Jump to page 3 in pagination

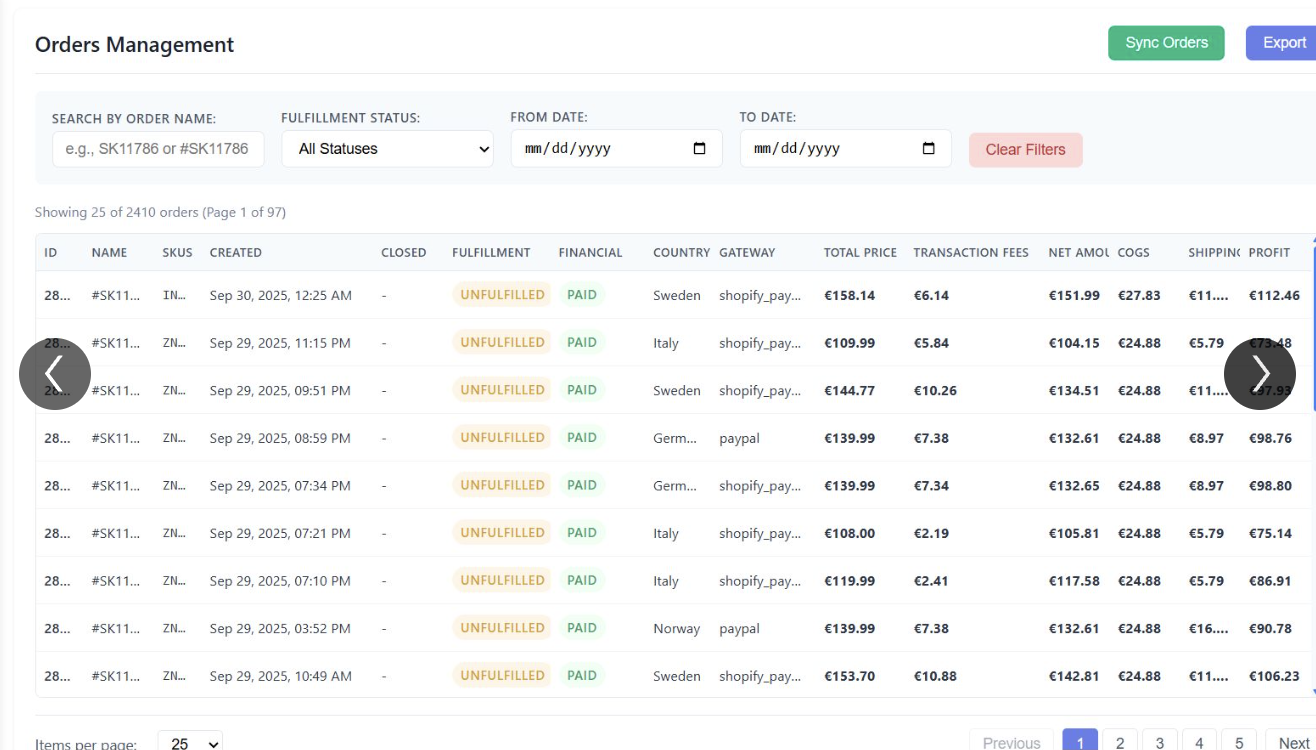(x=1159, y=742)
